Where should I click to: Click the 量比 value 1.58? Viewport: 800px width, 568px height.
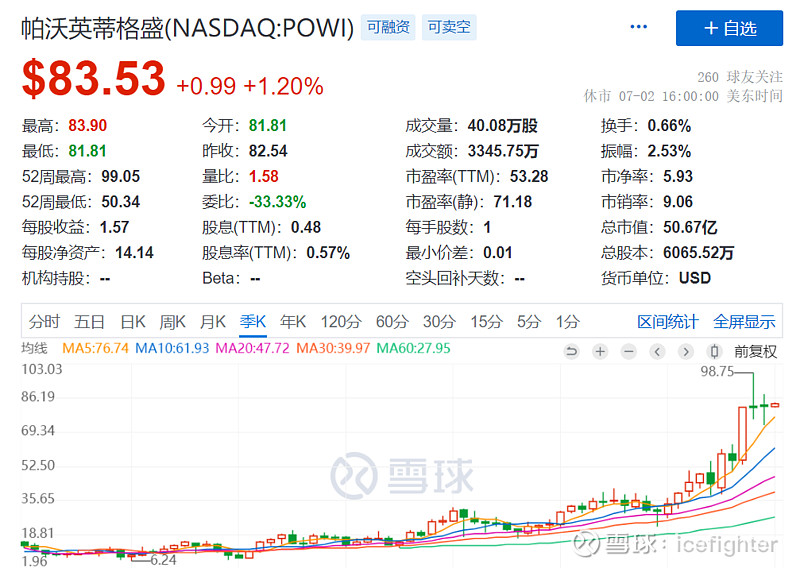coord(264,177)
